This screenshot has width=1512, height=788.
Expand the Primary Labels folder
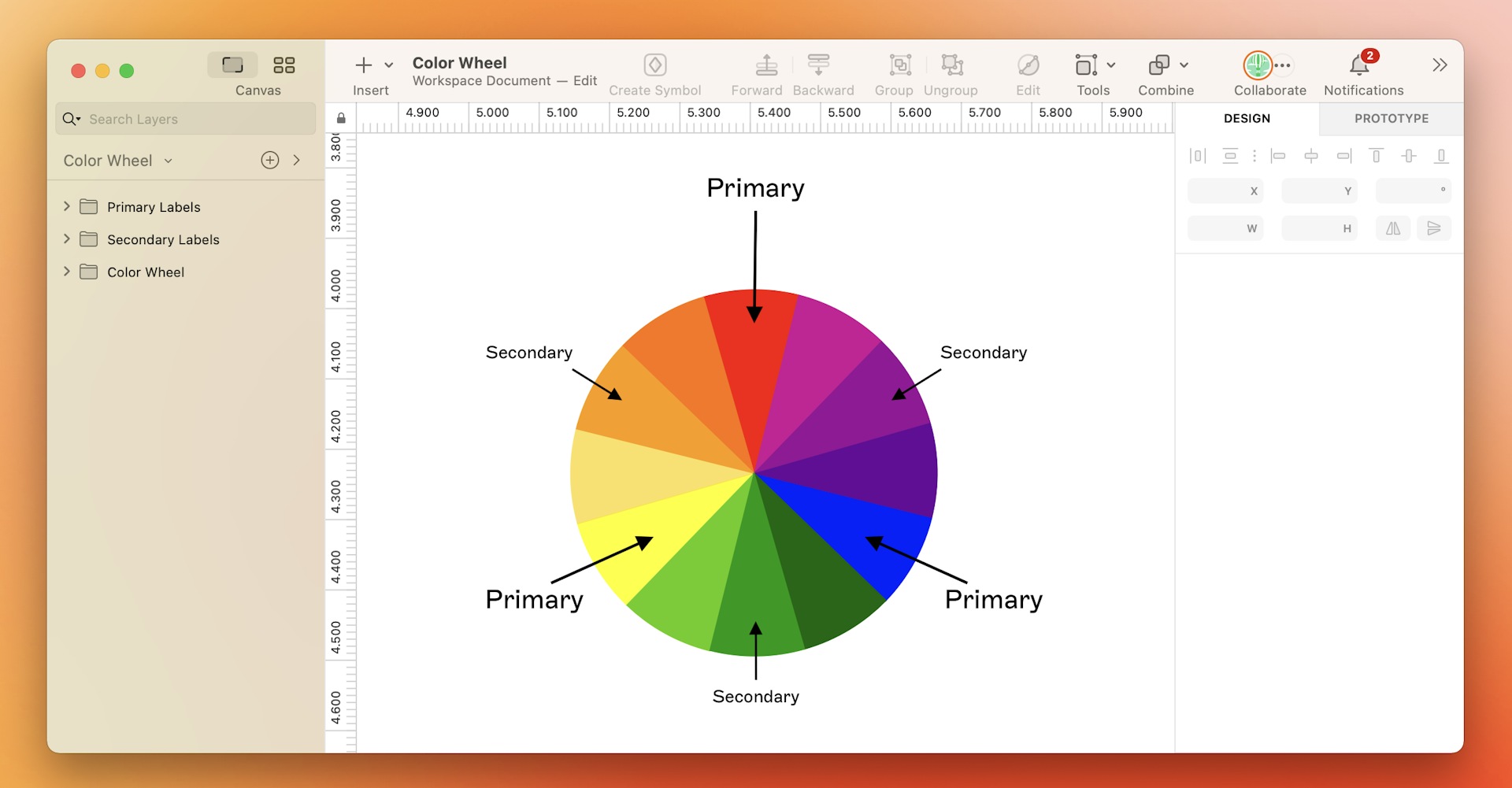(x=66, y=206)
